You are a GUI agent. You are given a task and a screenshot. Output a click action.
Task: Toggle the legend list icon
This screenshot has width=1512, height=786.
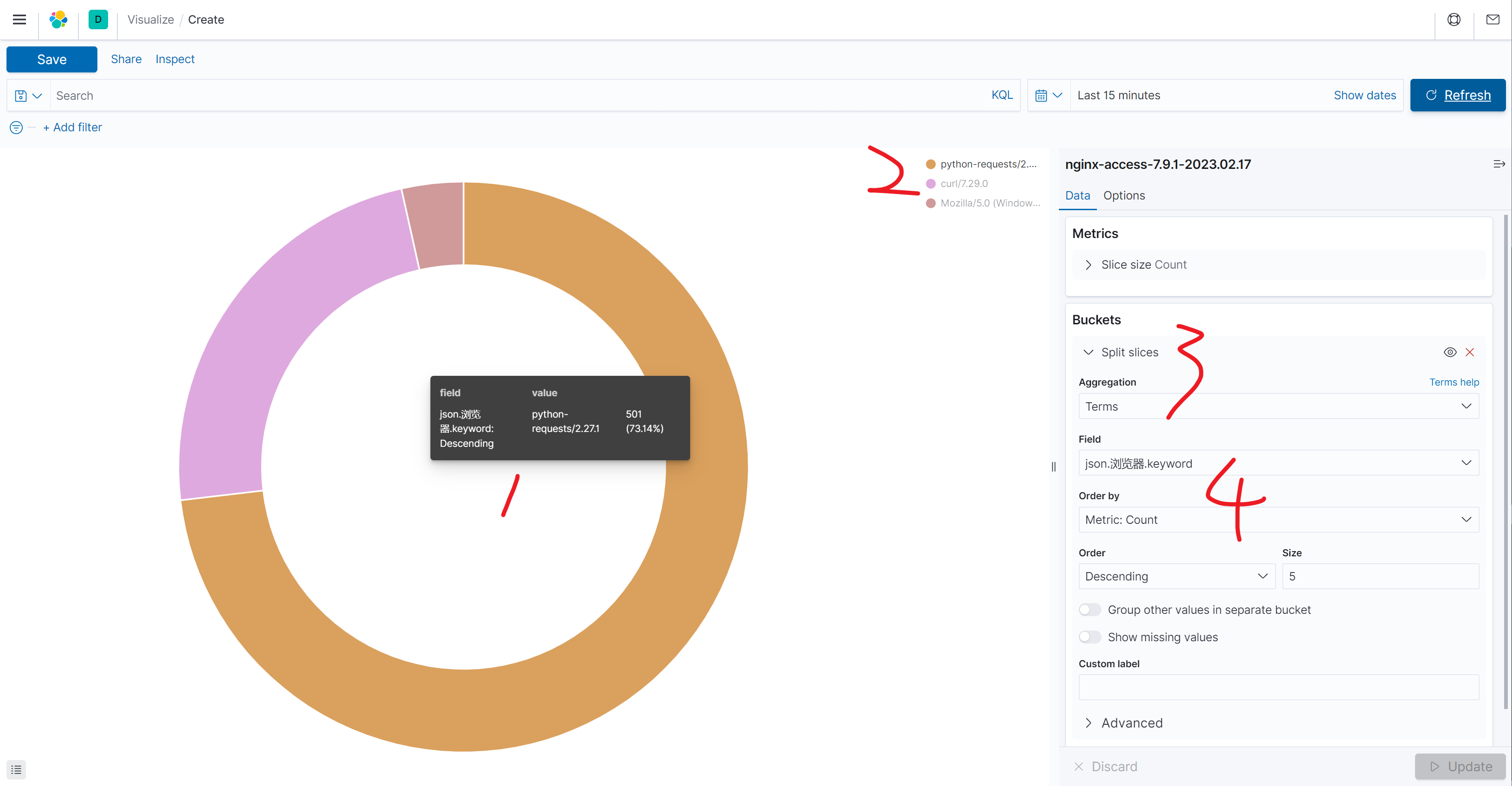(x=16, y=769)
